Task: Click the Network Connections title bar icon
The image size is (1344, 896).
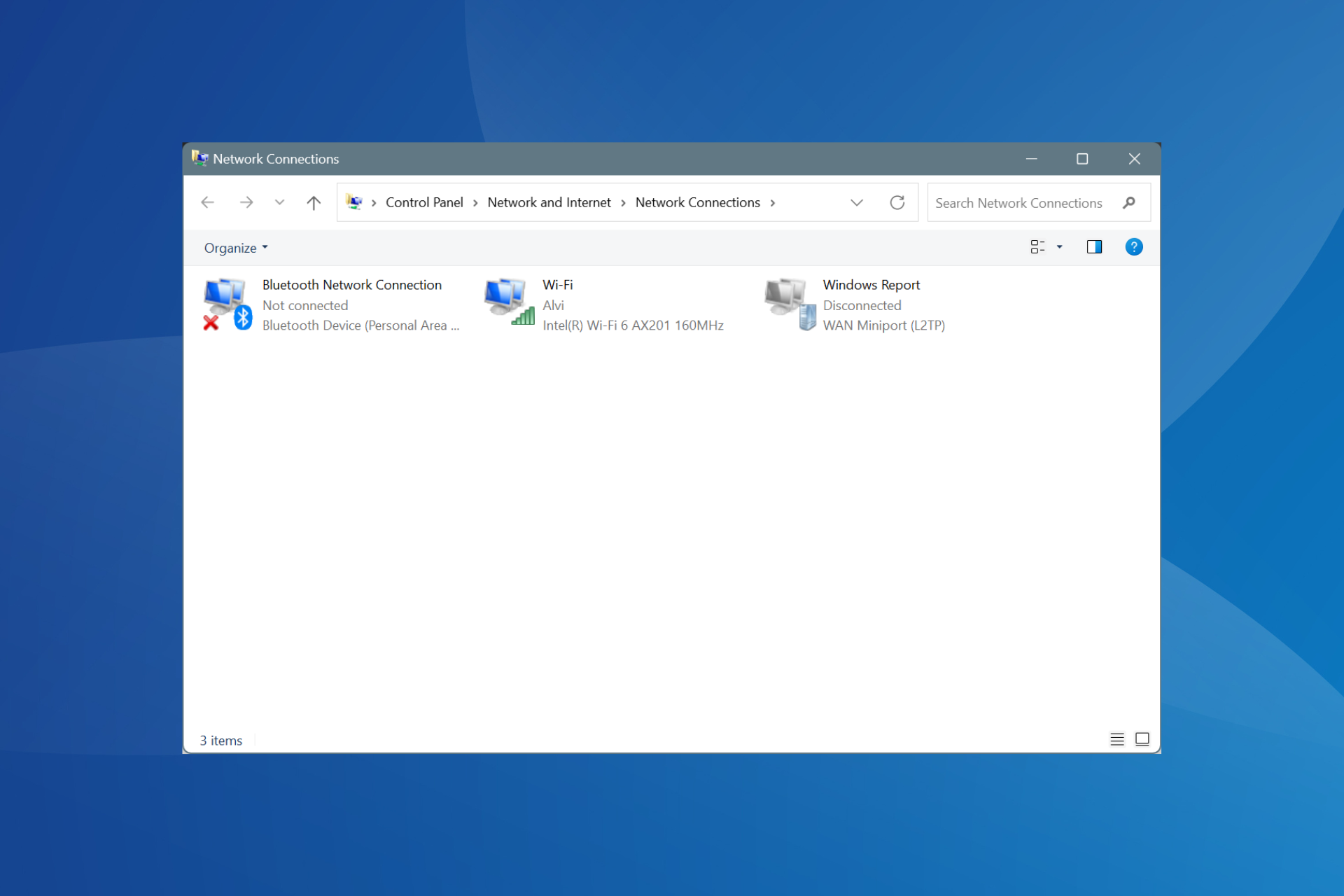Action: pyautogui.click(x=200, y=158)
